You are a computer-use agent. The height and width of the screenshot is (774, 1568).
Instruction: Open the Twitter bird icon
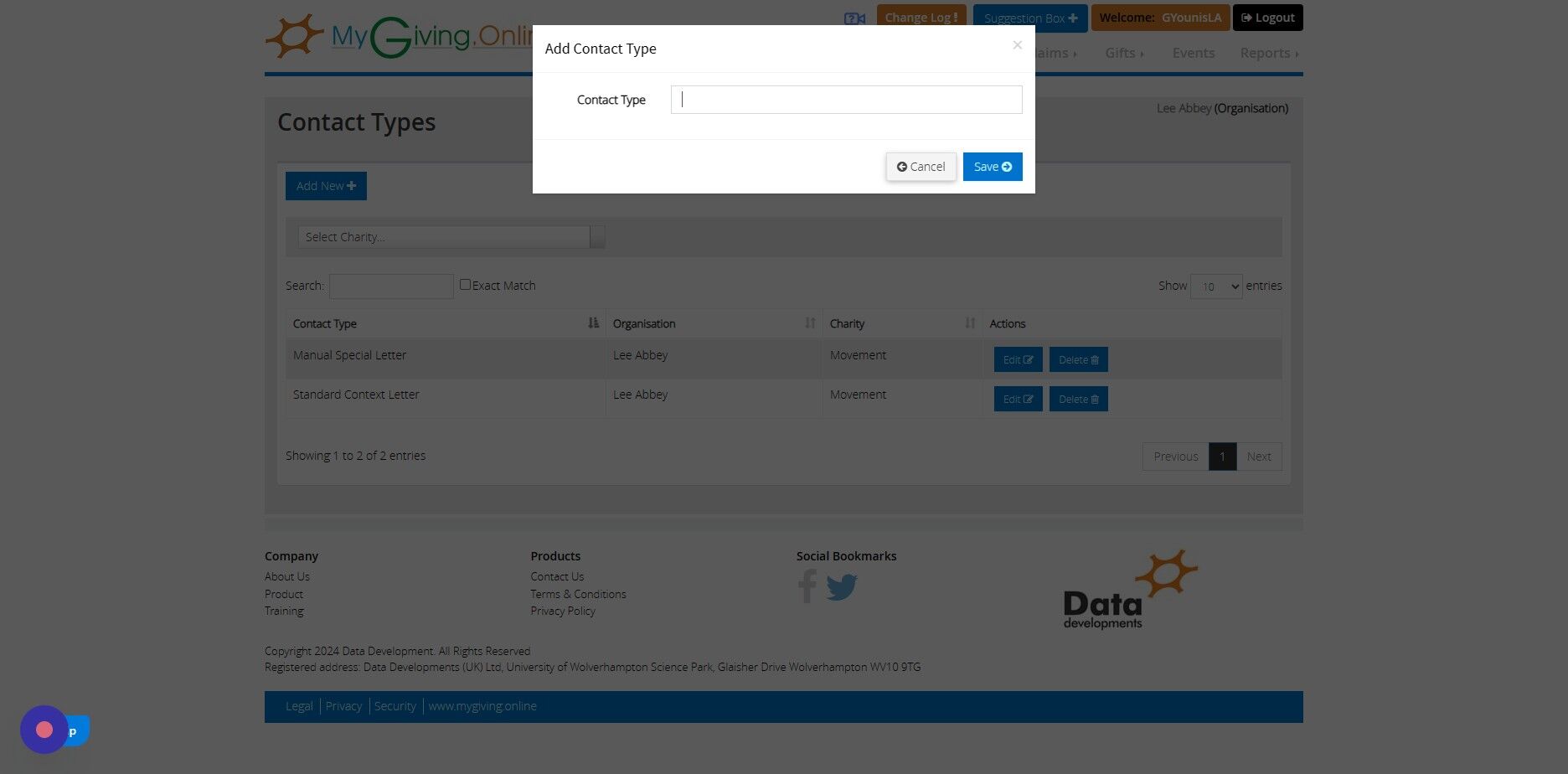click(x=842, y=587)
